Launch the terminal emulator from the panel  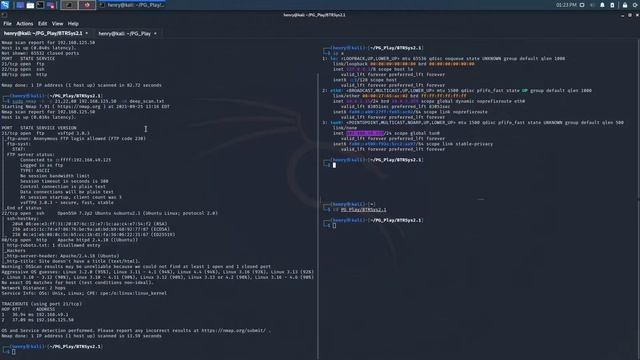pos(40,5)
